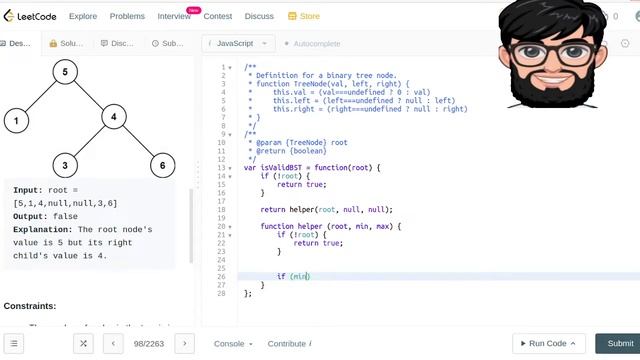Click the Store gift icon
Screen dimensions: 640x360
coord(292,16)
